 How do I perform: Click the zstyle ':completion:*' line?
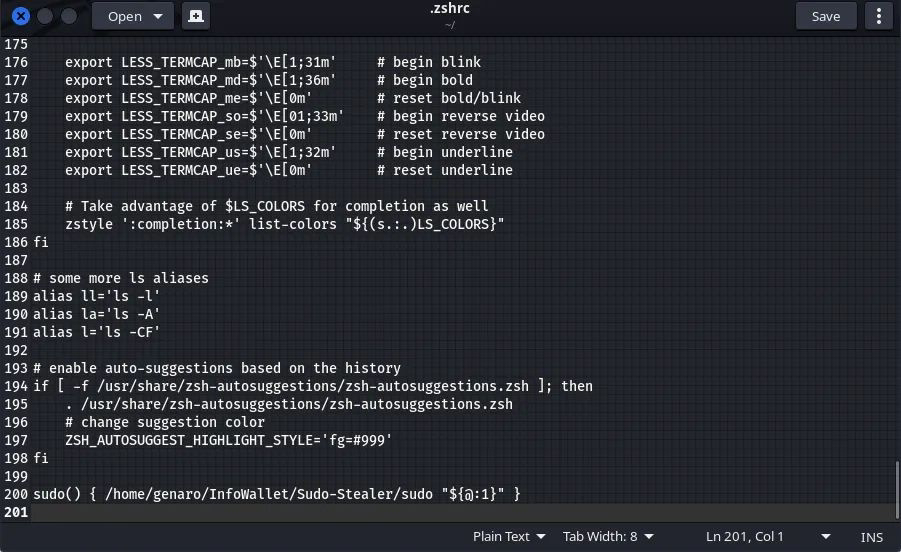coord(284,224)
